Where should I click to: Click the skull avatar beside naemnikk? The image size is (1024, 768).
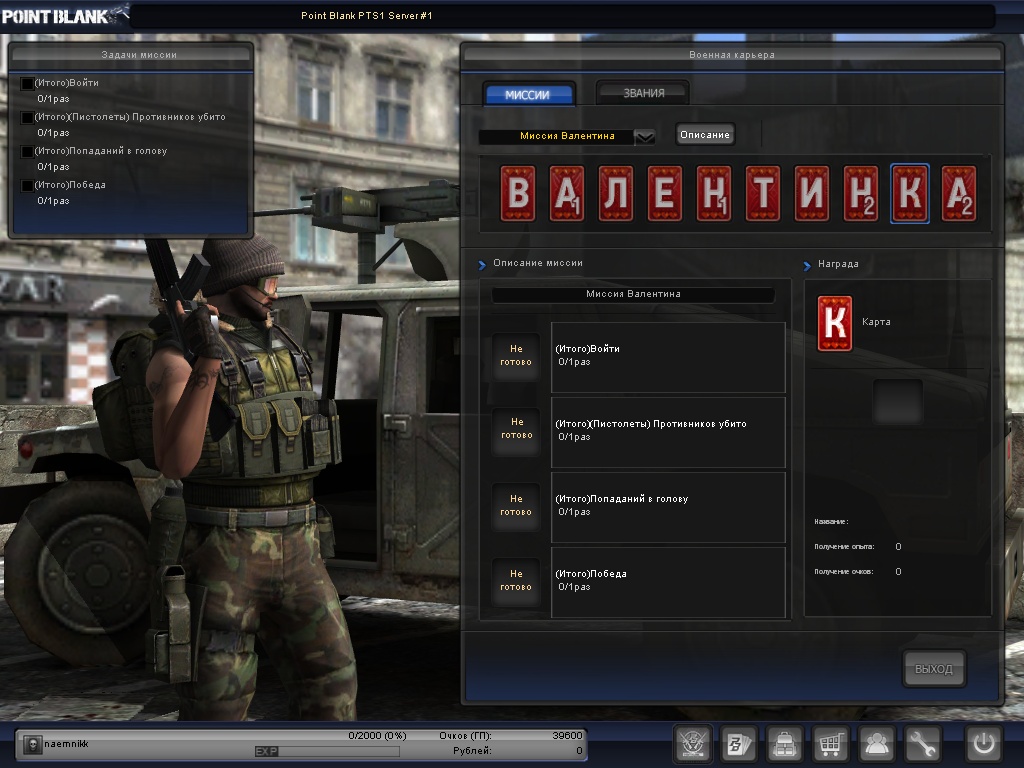pos(32,744)
